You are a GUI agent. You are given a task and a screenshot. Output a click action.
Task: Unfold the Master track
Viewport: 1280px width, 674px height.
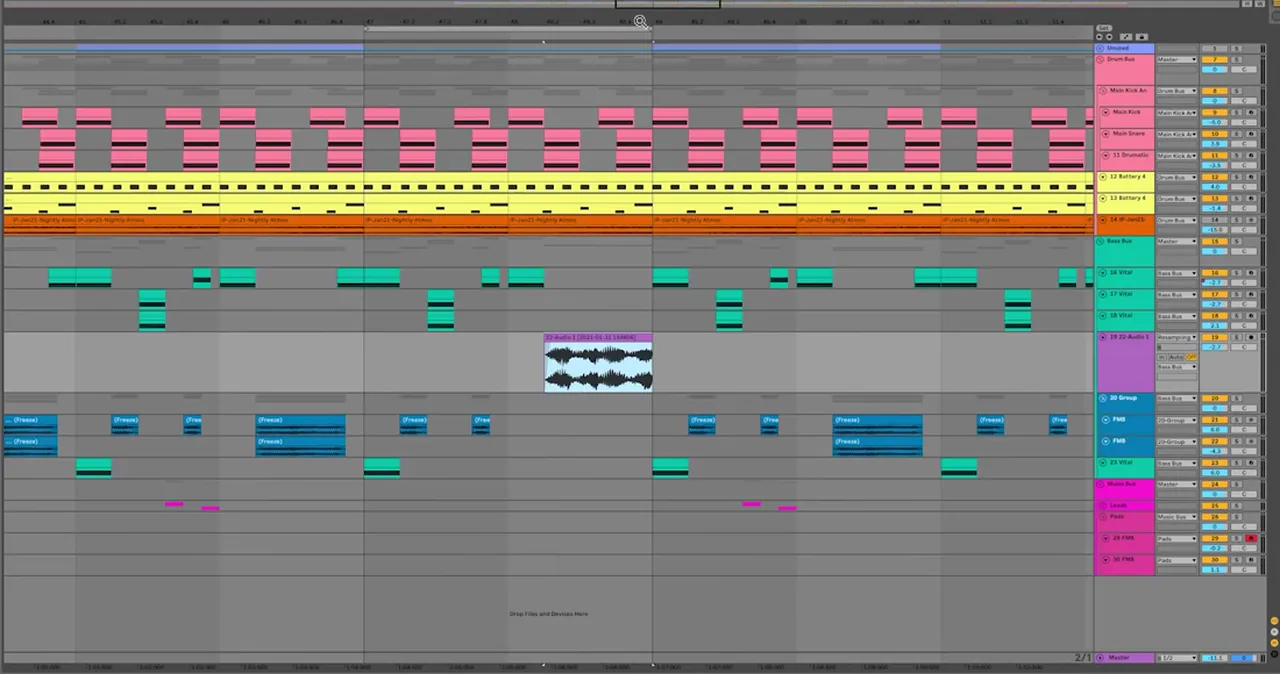(1100, 657)
